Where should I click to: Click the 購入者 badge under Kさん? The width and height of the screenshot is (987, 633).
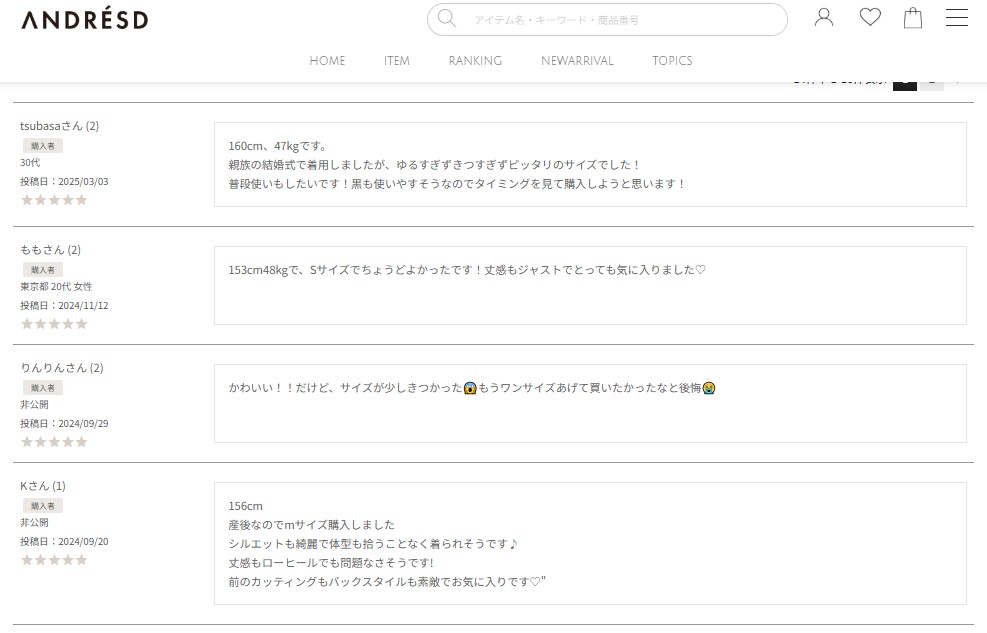(x=42, y=506)
